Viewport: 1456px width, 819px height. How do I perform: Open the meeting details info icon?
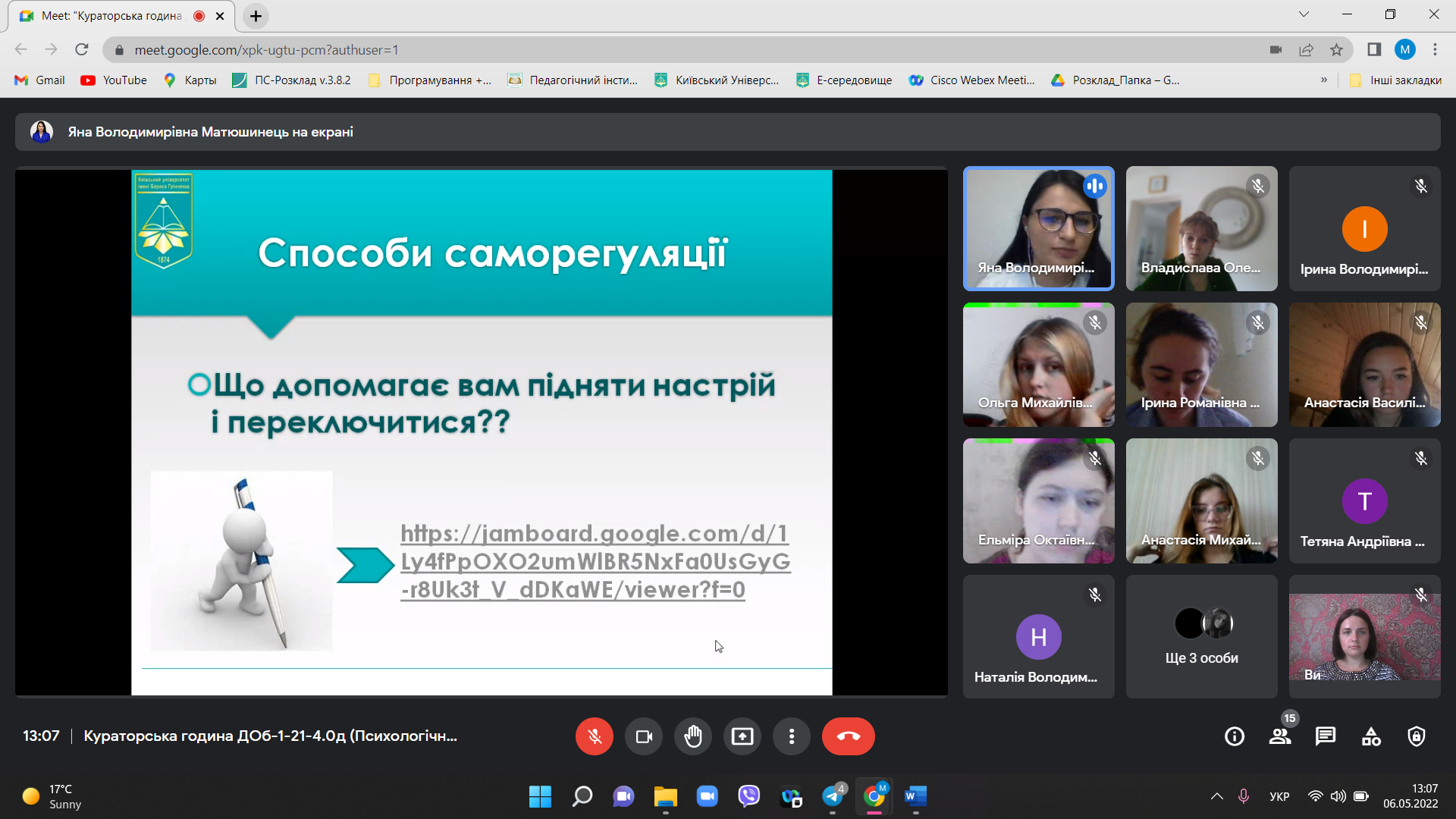1234,736
